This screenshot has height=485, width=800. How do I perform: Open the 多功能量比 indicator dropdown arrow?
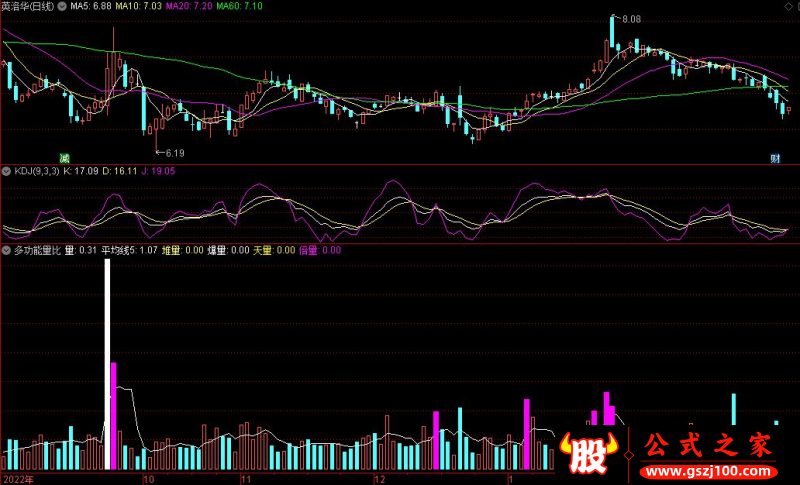click(x=6, y=250)
